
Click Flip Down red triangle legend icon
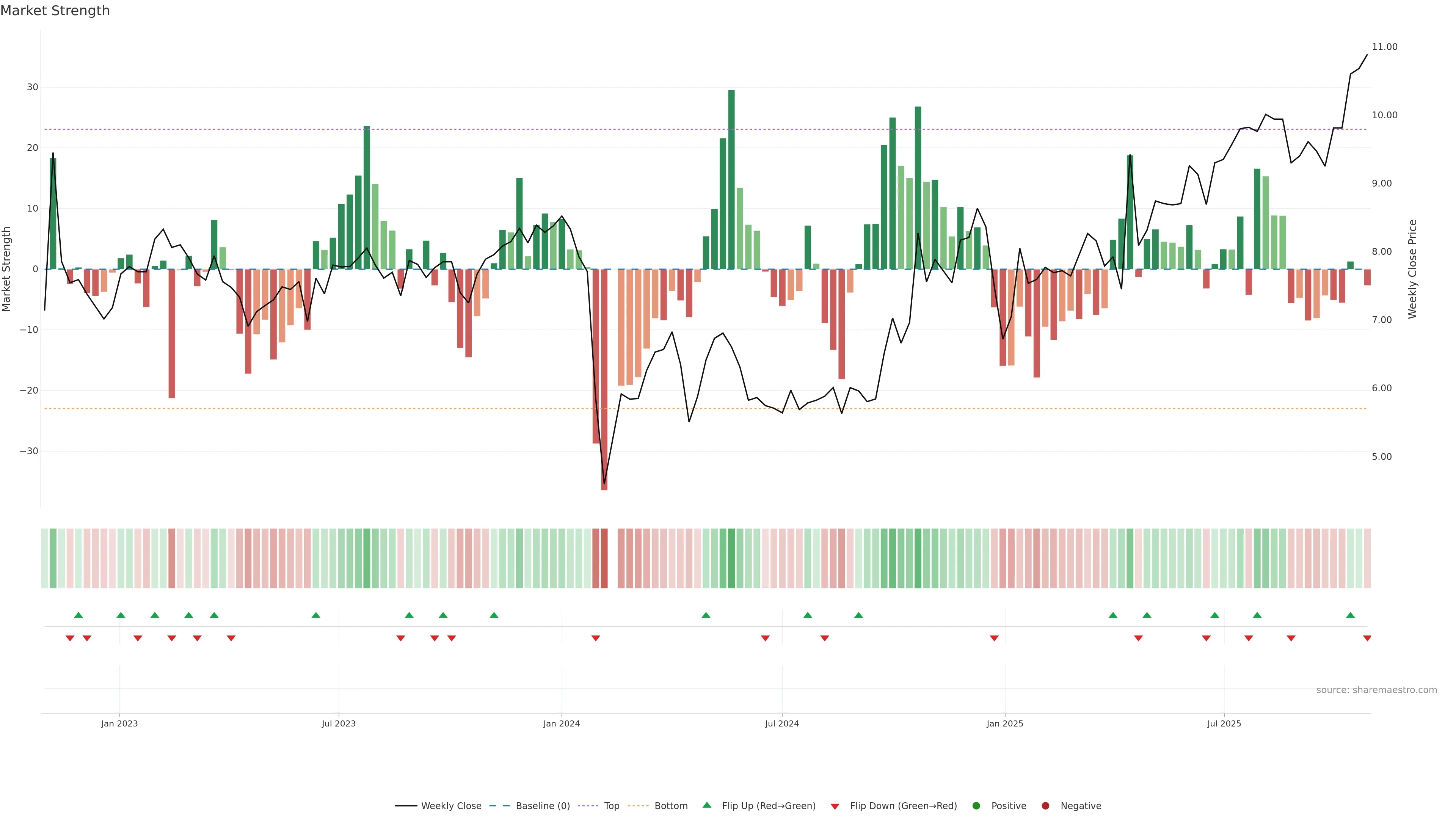tap(835, 806)
